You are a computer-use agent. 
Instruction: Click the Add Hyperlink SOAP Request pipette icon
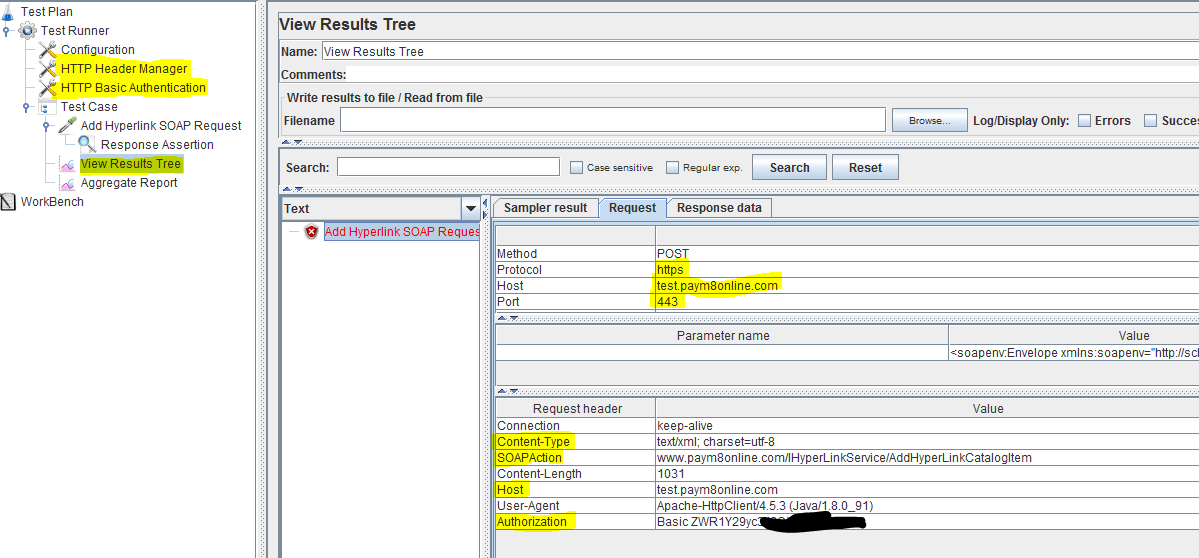[67, 125]
